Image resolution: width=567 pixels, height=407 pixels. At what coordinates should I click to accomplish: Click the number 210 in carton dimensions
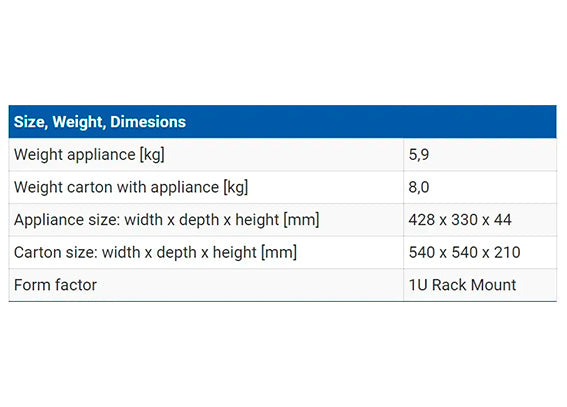pos(507,252)
